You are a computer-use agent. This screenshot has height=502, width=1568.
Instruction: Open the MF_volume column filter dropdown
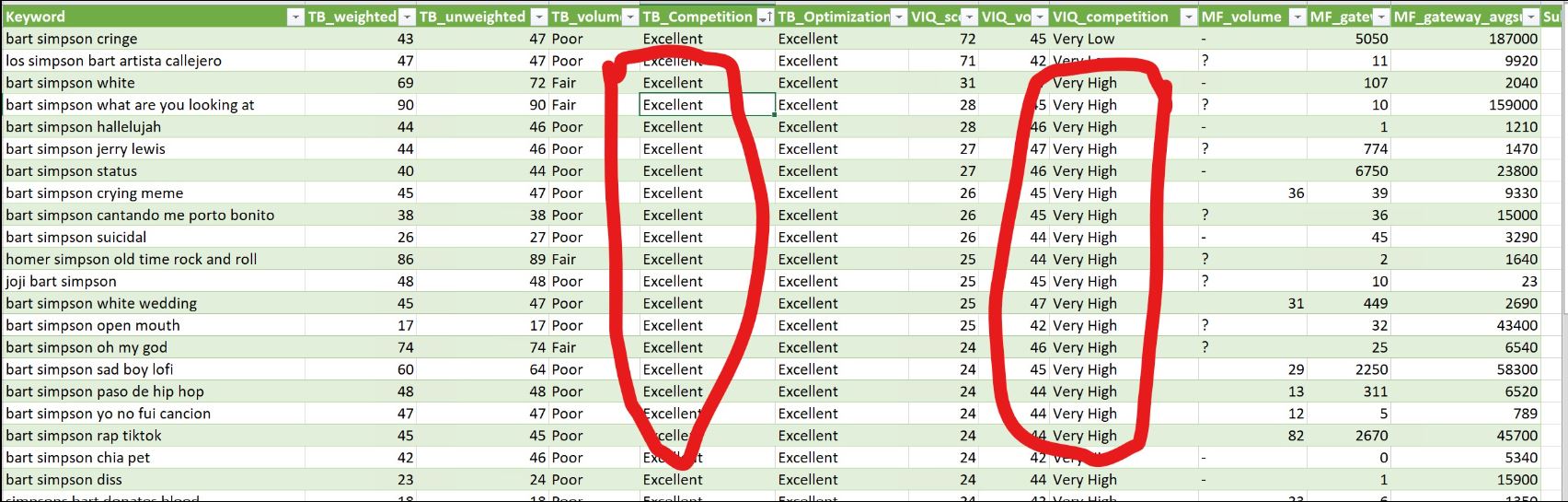pos(1297,17)
